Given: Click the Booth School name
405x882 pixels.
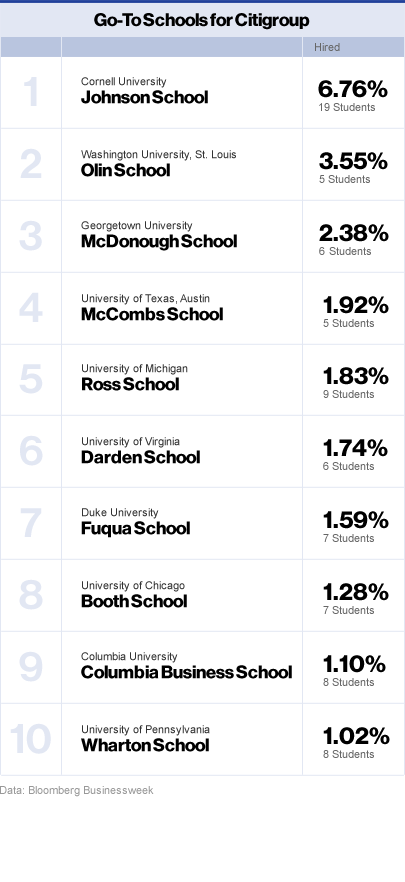Looking at the screenshot, I should [134, 601].
